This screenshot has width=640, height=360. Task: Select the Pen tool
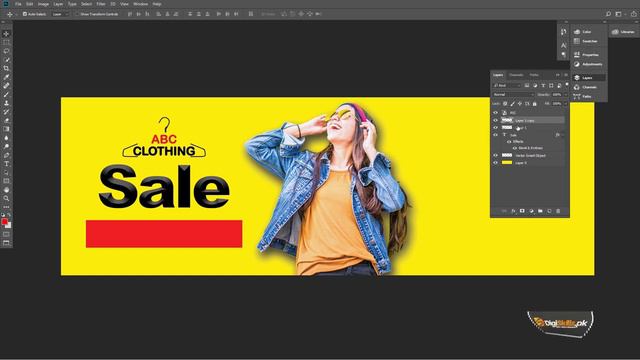point(6,155)
